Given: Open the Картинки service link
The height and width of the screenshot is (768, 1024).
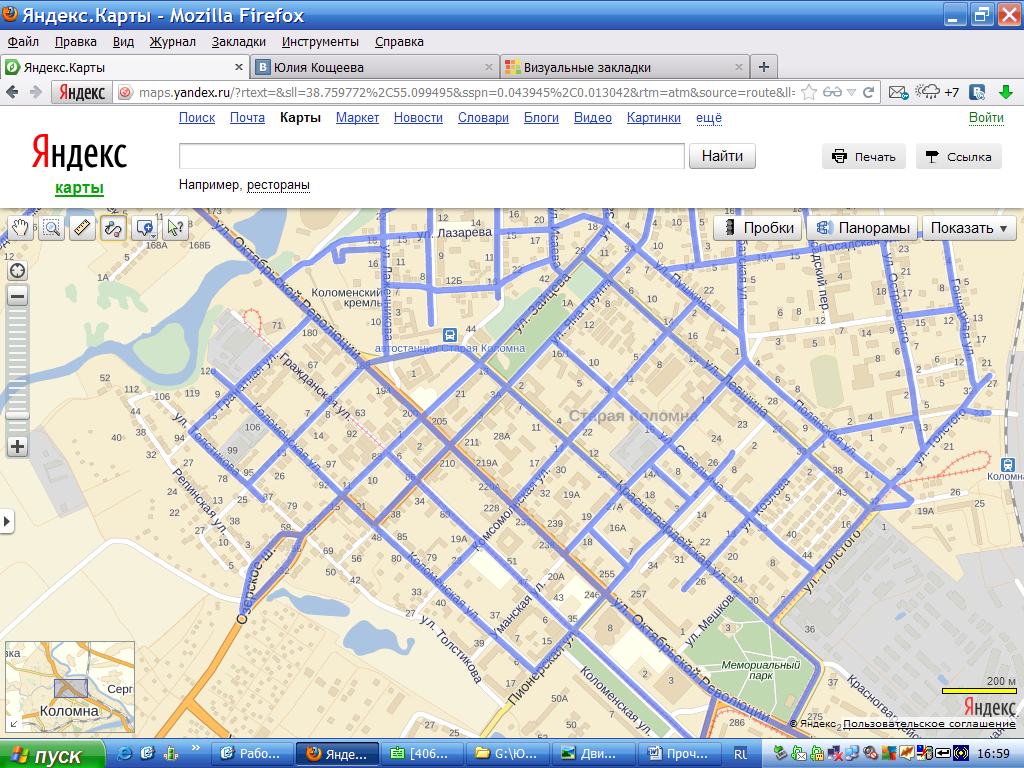Looking at the screenshot, I should point(654,118).
